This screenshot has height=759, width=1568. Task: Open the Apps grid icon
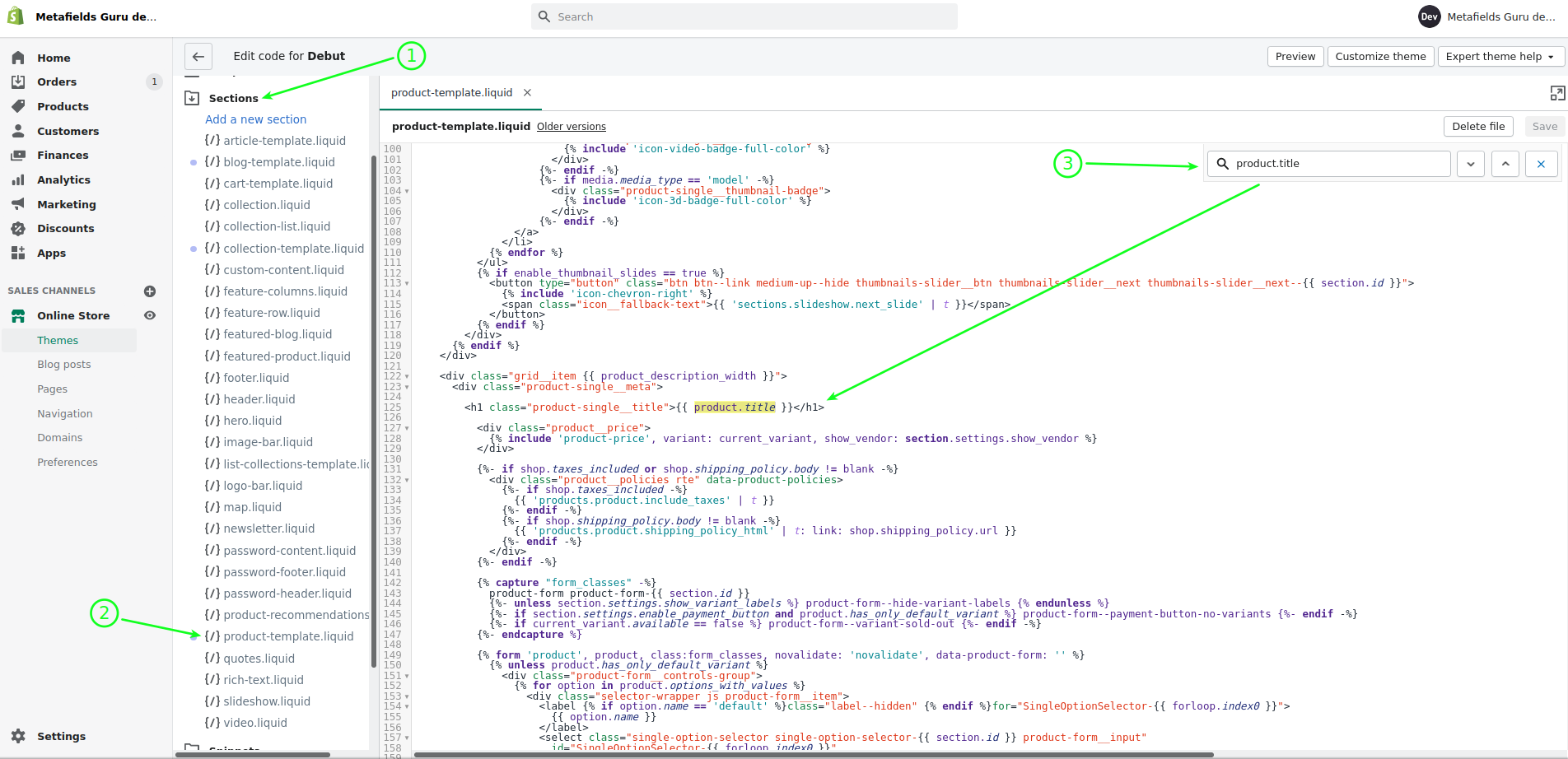tap(18, 253)
